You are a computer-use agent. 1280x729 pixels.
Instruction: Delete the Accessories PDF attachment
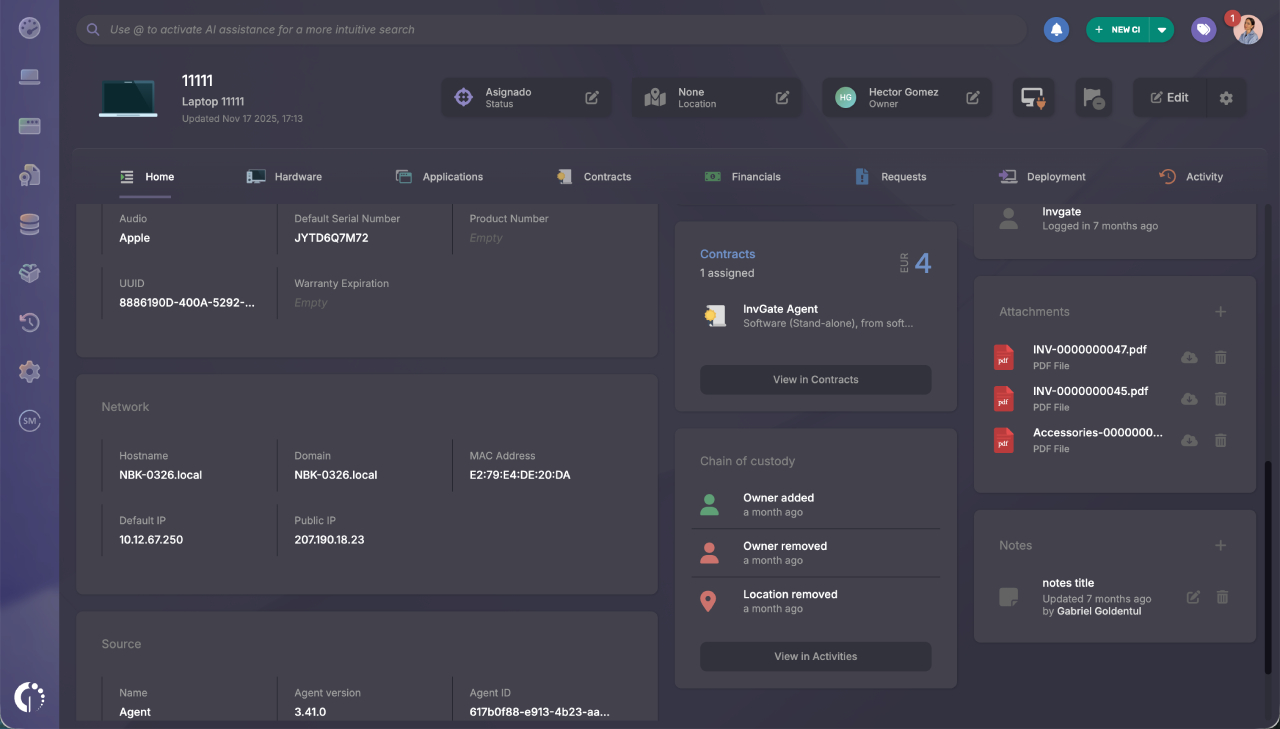tap(1220, 440)
